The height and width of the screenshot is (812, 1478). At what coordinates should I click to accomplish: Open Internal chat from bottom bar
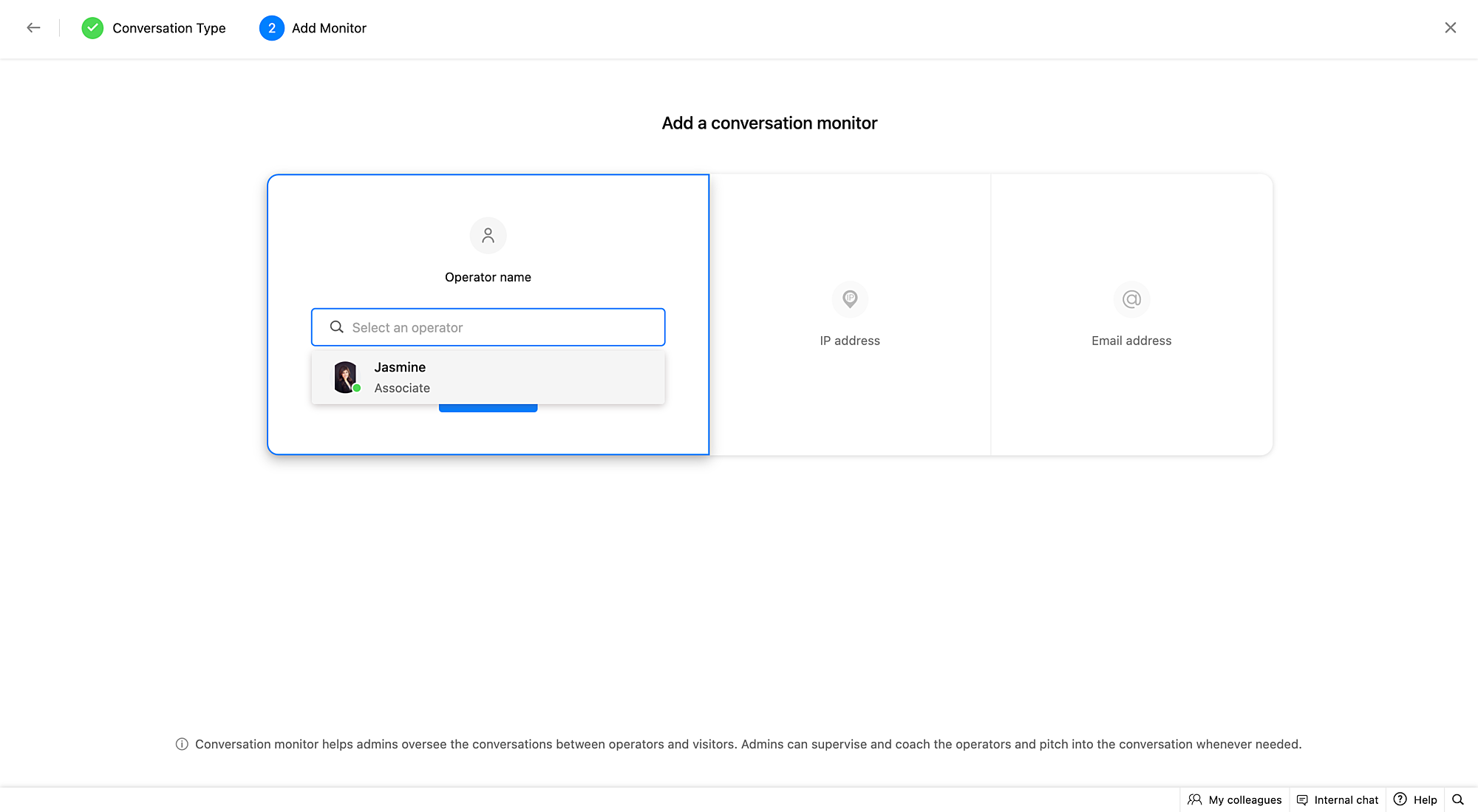[1338, 799]
